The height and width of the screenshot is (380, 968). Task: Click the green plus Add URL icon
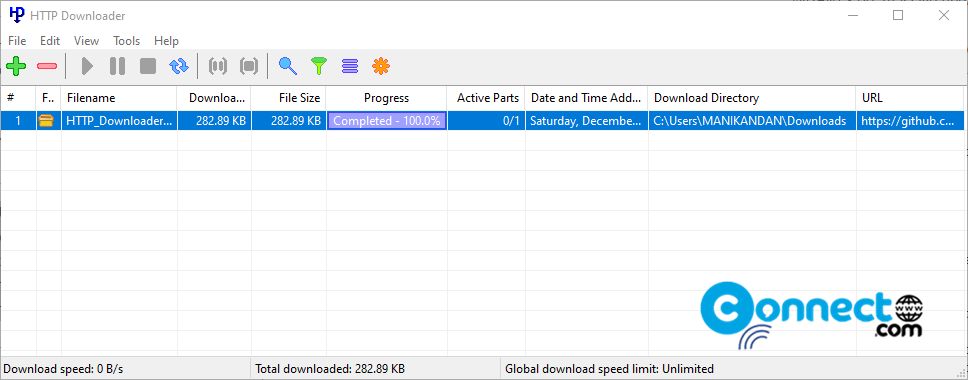pos(16,66)
